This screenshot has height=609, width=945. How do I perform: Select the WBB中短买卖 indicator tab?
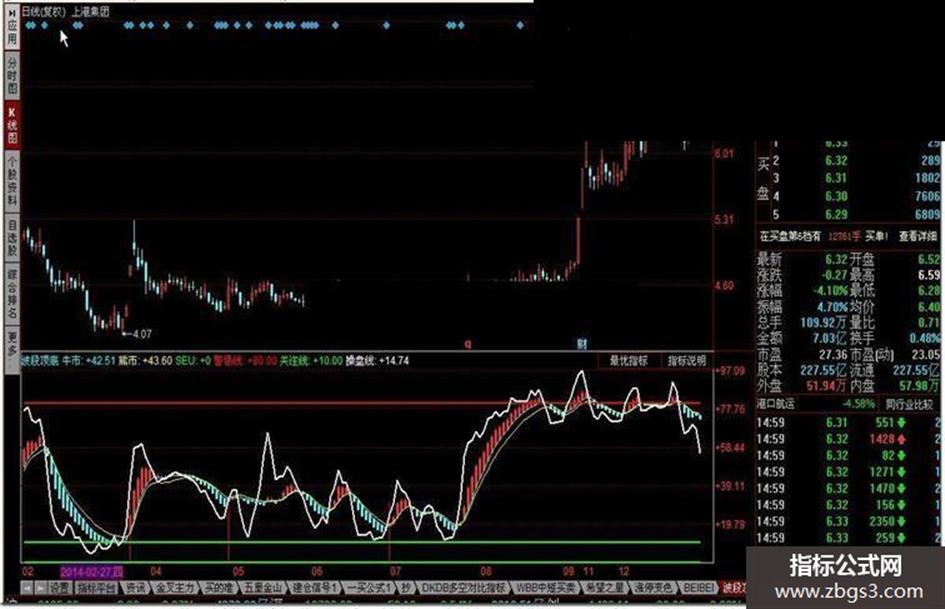tap(545, 587)
